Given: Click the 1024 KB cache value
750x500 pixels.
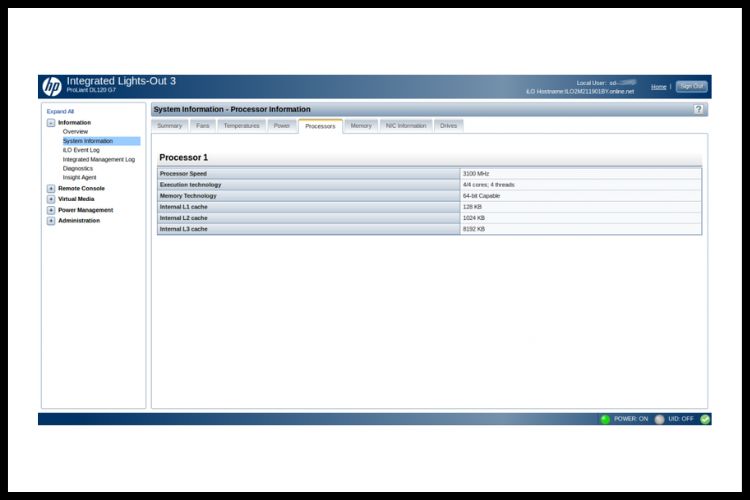Looking at the screenshot, I should tap(474, 218).
